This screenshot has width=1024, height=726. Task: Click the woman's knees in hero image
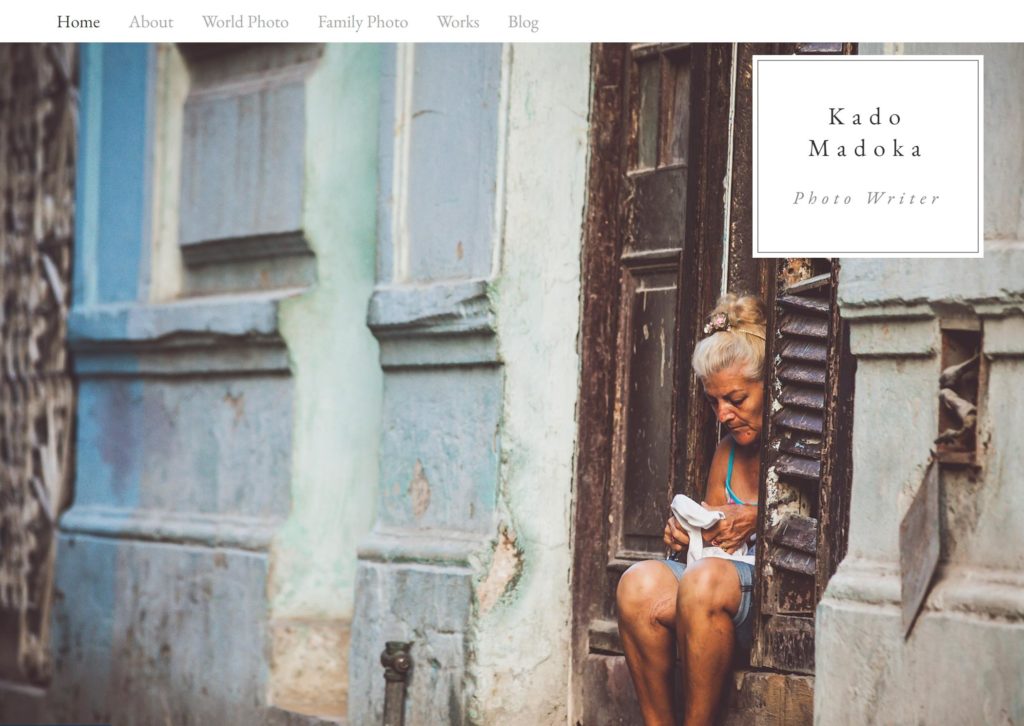[x=679, y=588]
